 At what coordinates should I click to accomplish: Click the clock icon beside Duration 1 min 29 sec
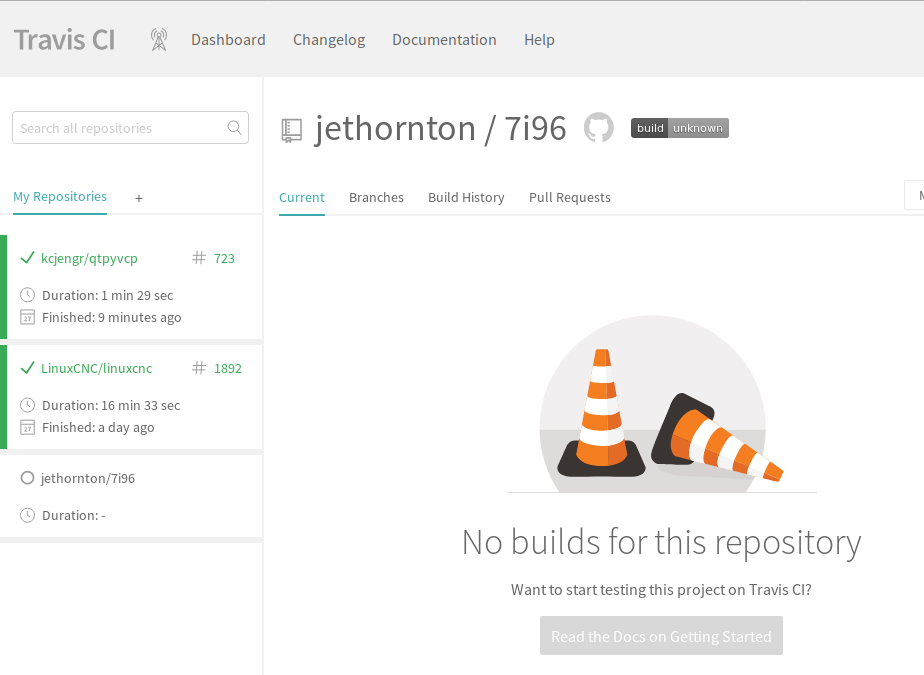28,295
